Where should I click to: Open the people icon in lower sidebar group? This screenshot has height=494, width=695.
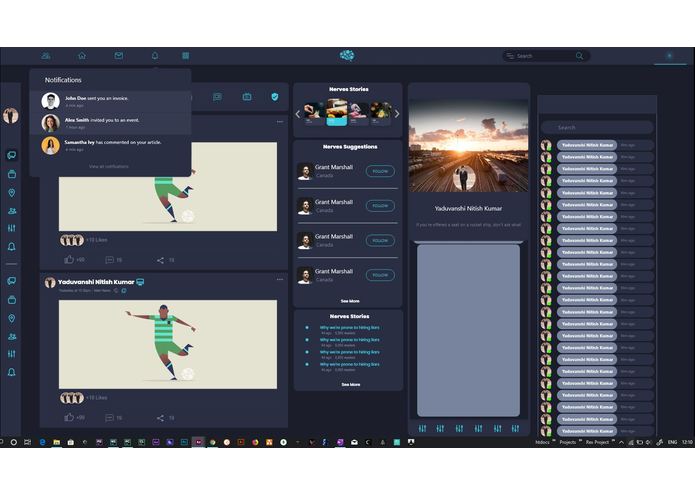coord(12,337)
